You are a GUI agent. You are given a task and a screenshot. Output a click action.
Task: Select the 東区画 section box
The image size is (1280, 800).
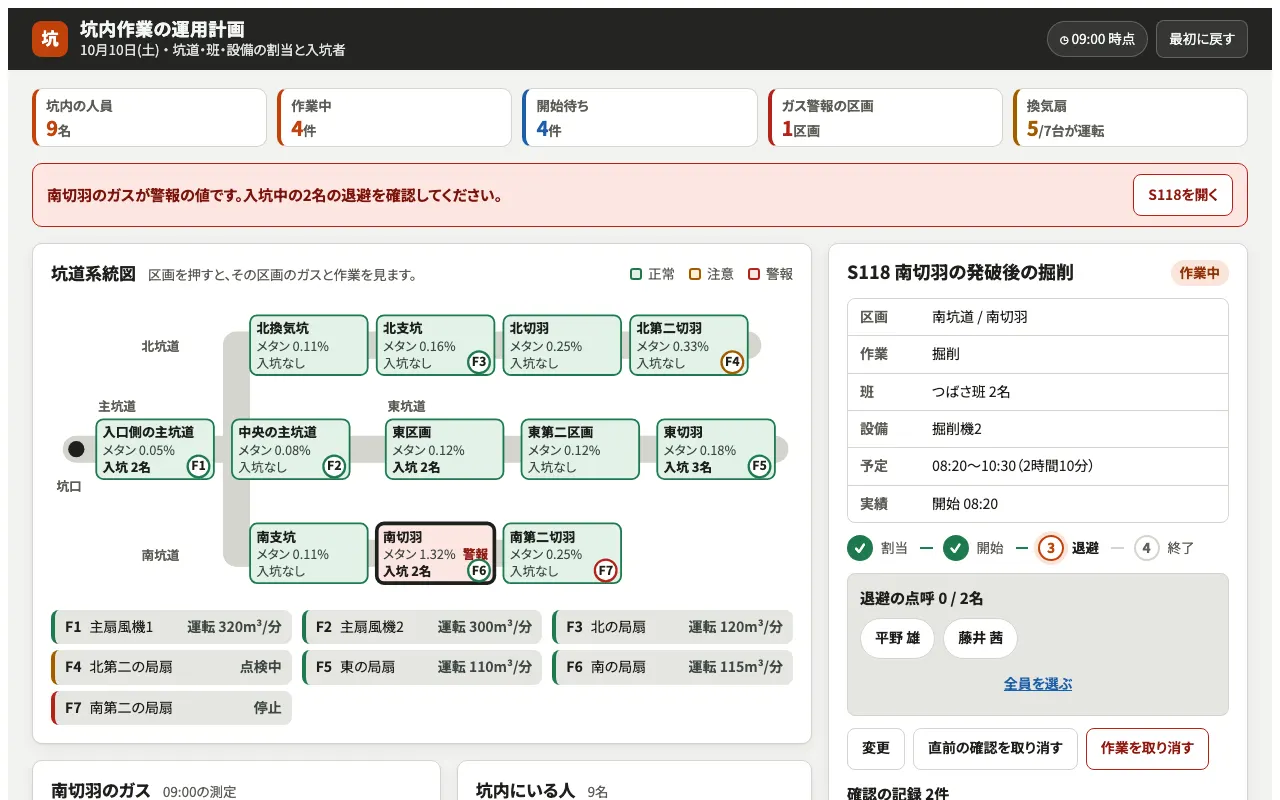444,449
